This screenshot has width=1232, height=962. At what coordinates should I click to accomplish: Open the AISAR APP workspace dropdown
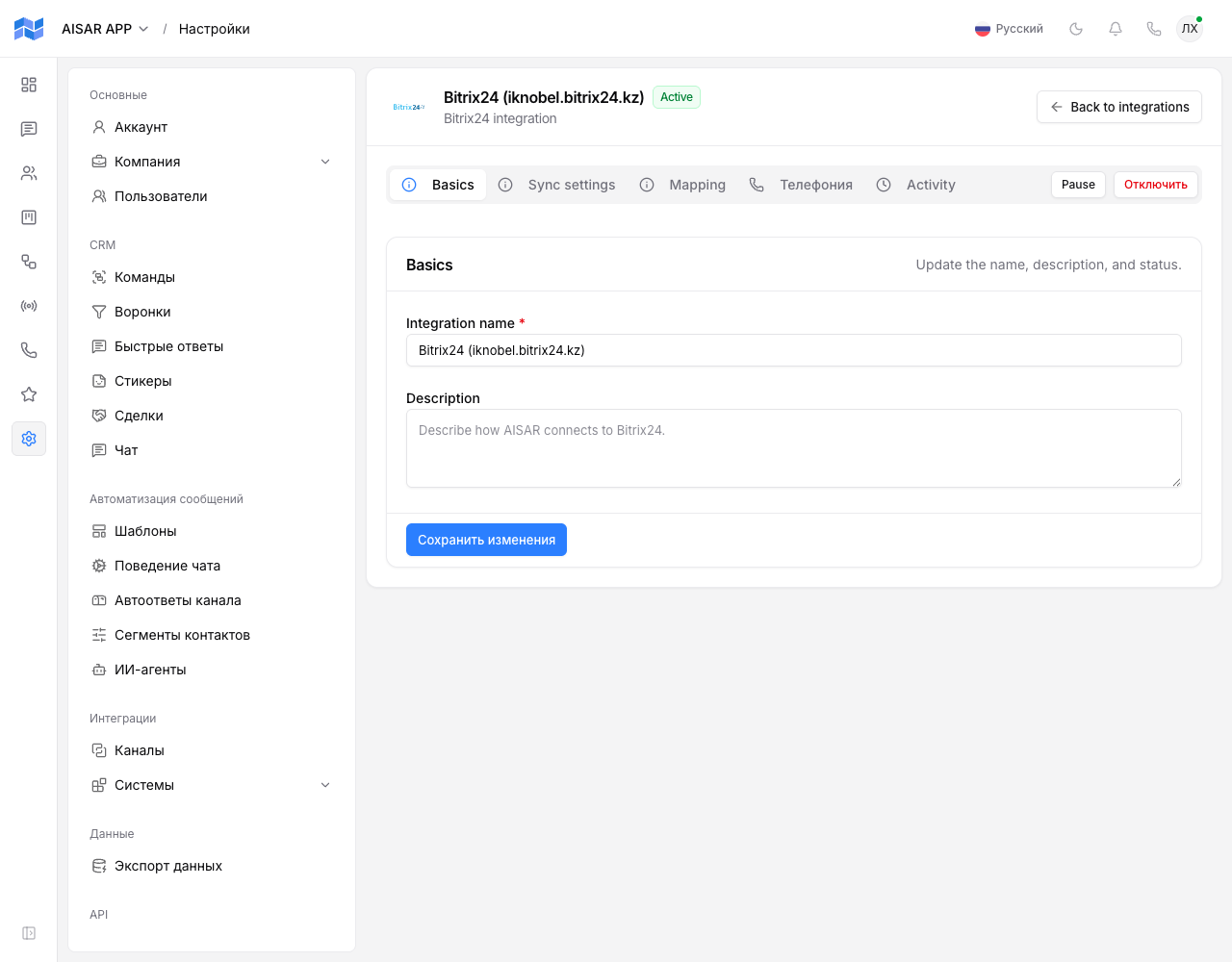pyautogui.click(x=105, y=29)
